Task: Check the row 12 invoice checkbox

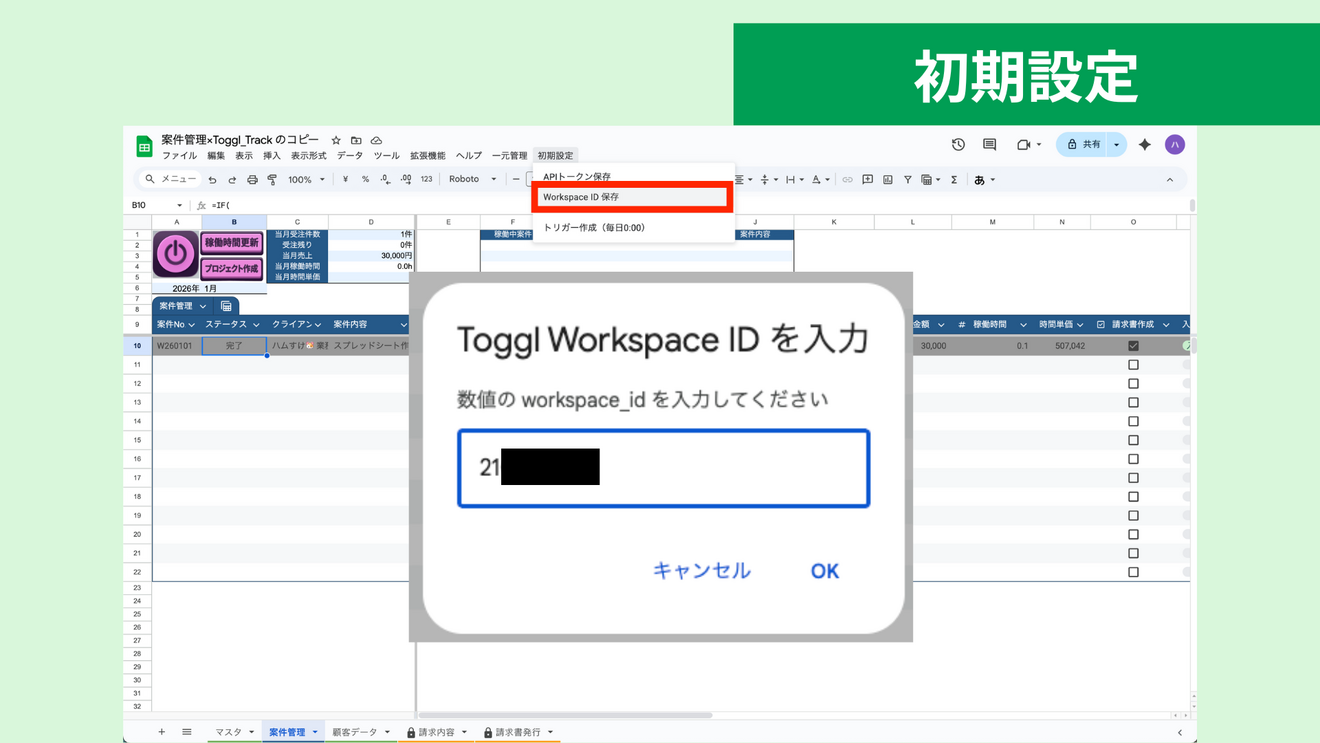Action: (x=1133, y=384)
